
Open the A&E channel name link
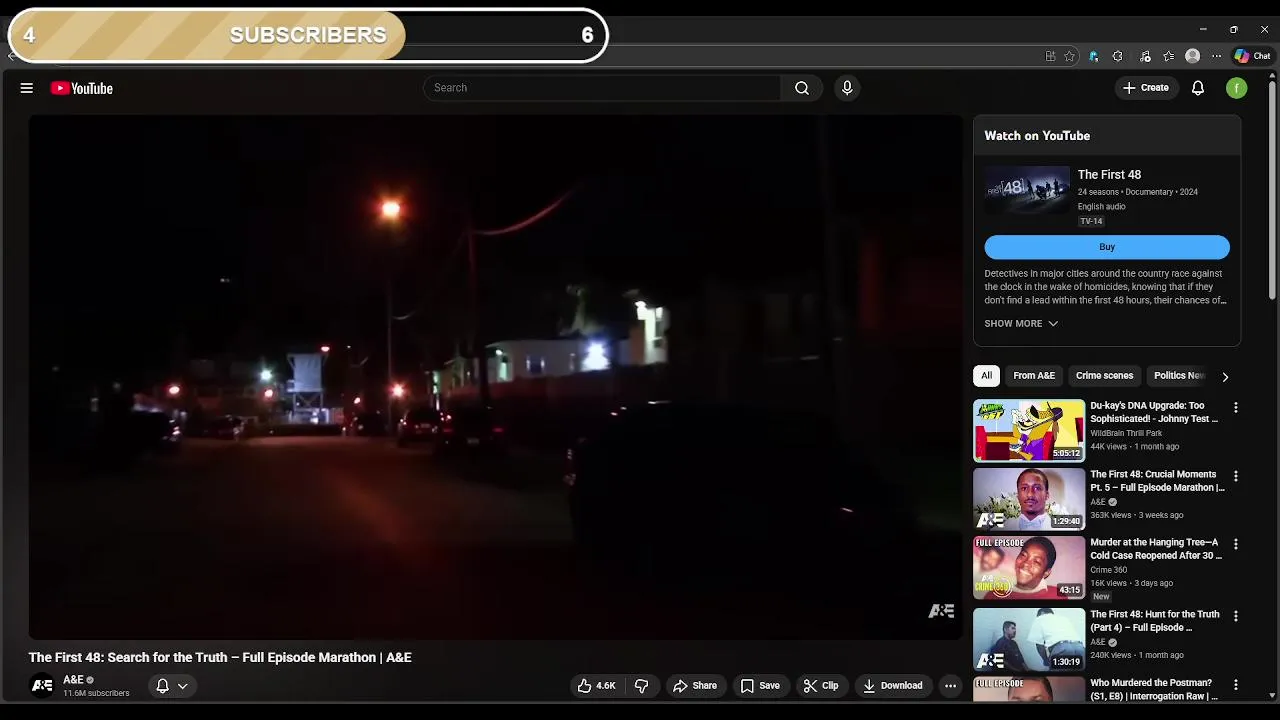pyautogui.click(x=73, y=680)
